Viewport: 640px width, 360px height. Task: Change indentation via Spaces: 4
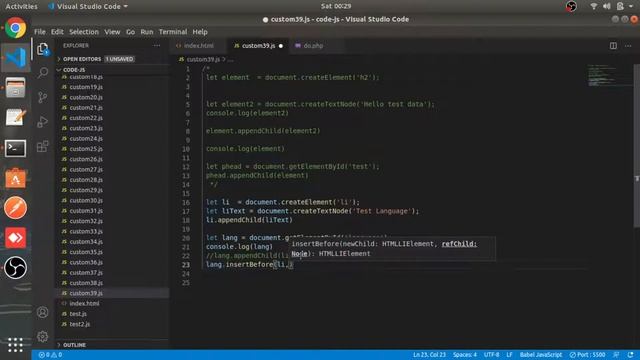coord(464,355)
